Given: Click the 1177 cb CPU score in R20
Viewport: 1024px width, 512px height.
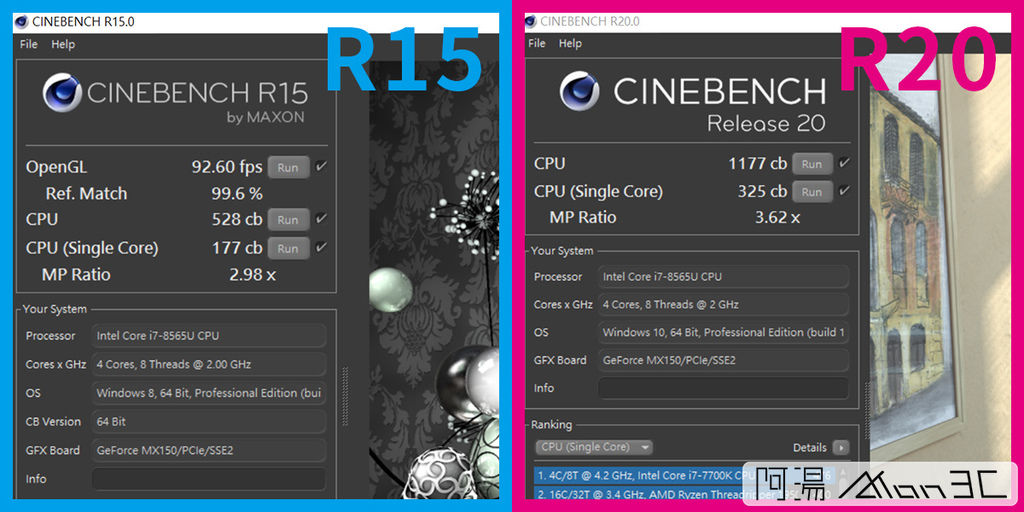Looking at the screenshot, I should [x=758, y=163].
